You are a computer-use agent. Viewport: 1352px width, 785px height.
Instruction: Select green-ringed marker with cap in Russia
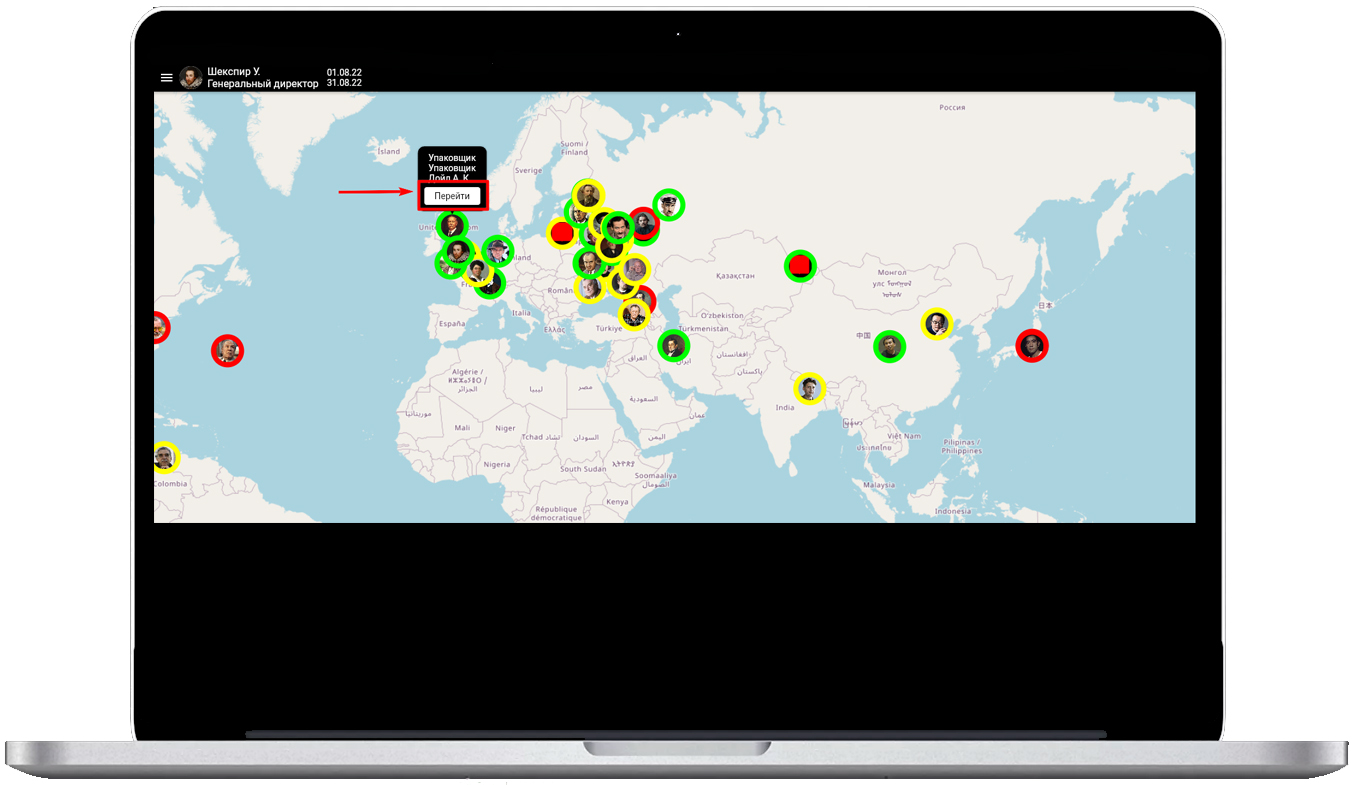coord(669,204)
